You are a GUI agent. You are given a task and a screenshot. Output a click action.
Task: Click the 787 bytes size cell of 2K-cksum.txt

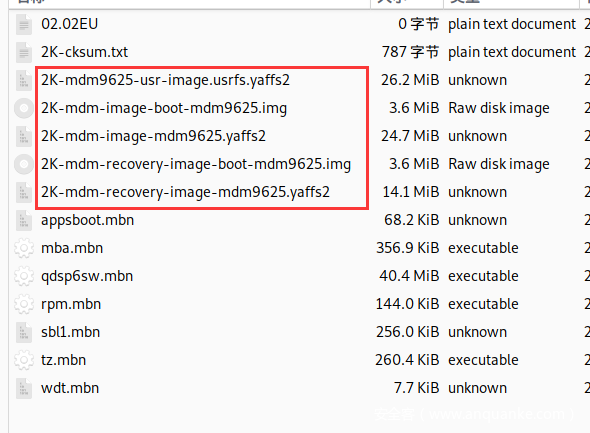pyautogui.click(x=410, y=52)
